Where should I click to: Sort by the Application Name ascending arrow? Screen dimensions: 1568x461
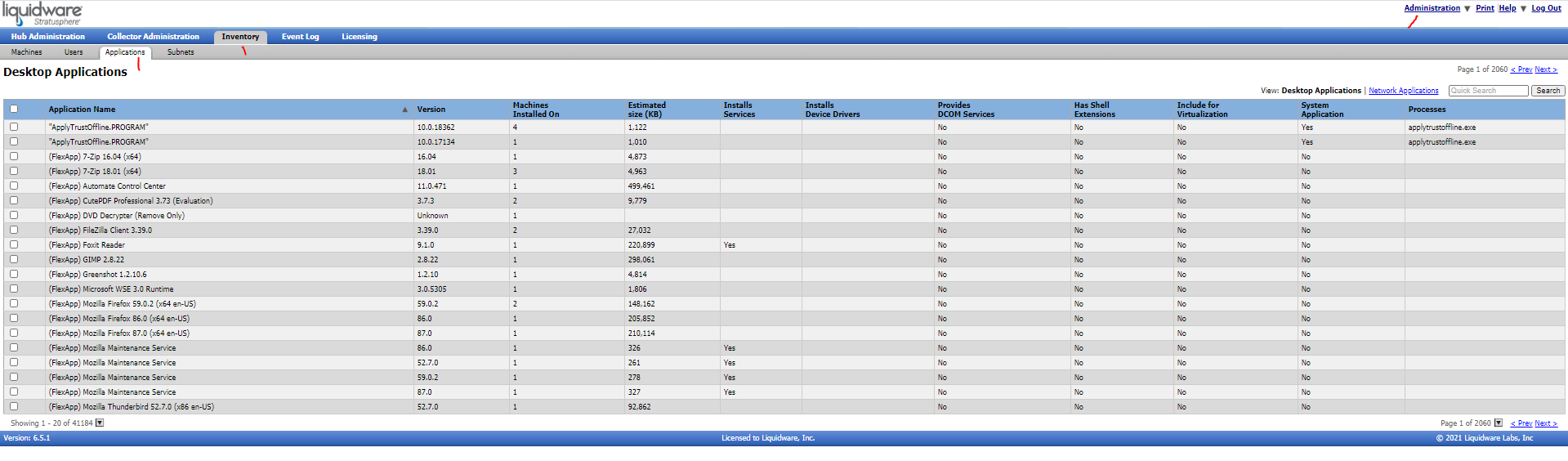pyautogui.click(x=404, y=110)
